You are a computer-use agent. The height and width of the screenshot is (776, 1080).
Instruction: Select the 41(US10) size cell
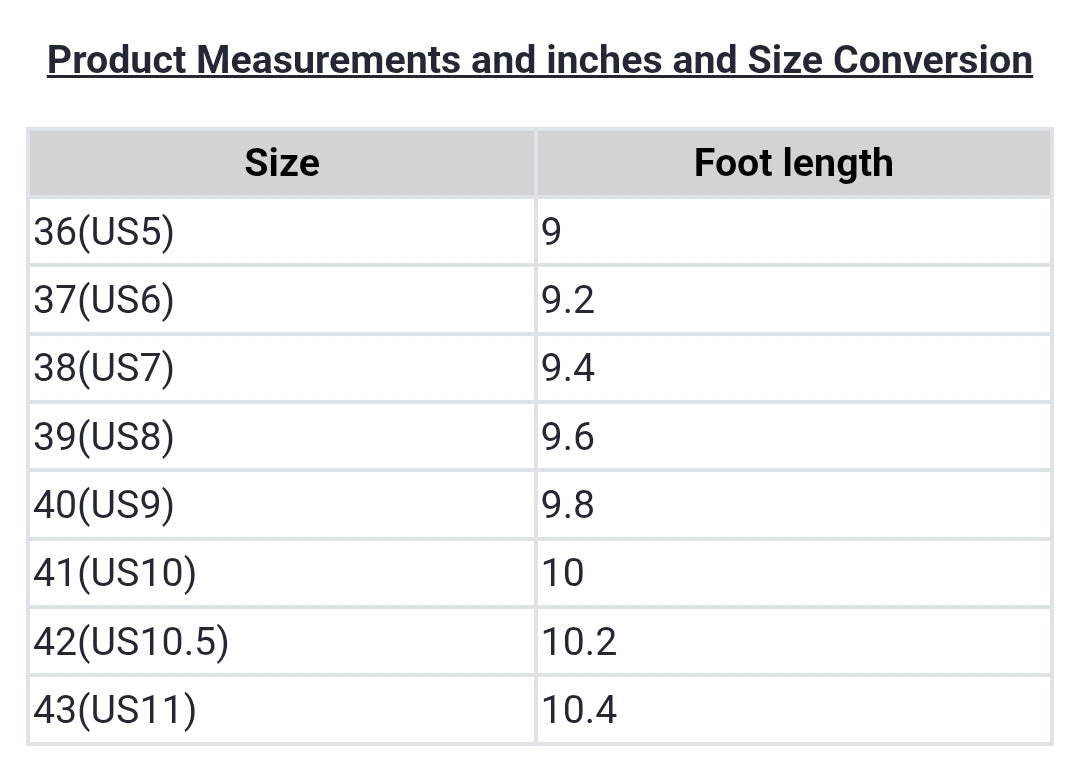115,573
